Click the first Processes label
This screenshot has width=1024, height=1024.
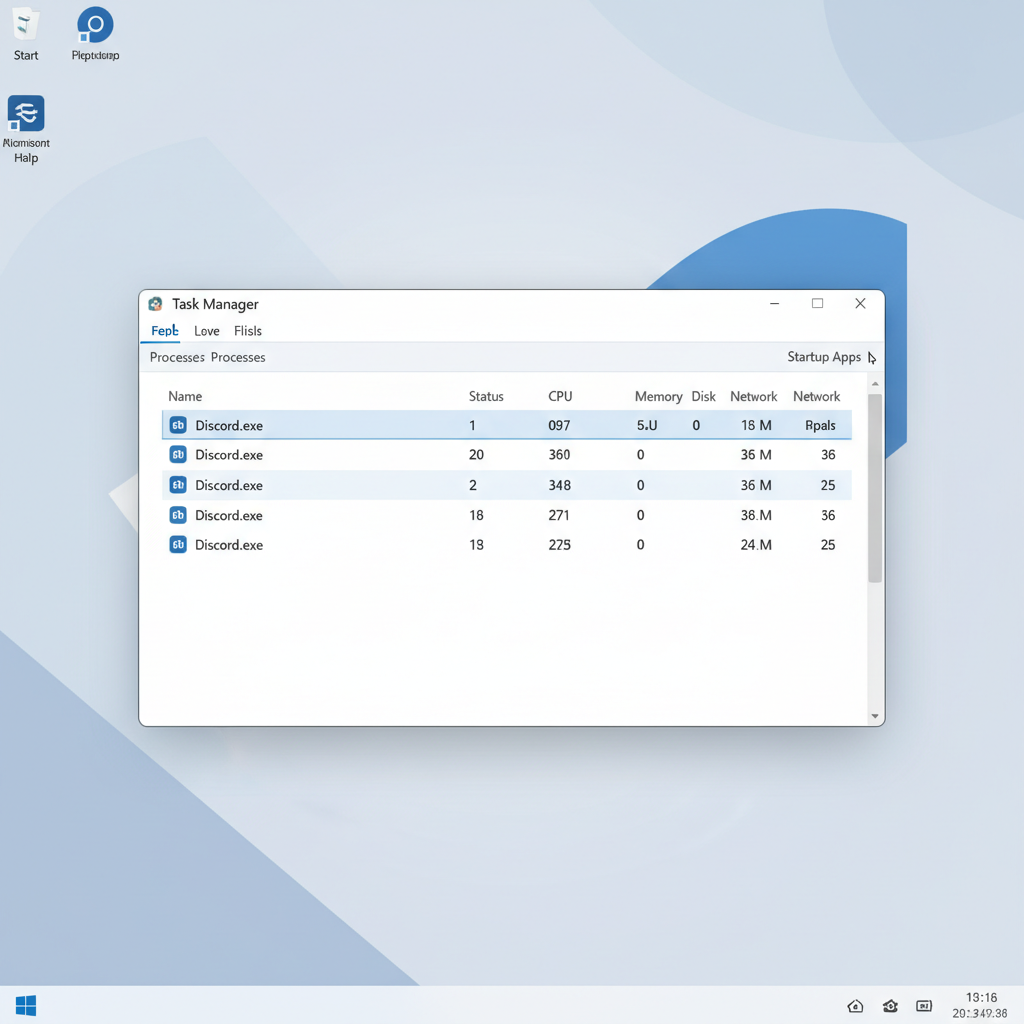click(177, 357)
